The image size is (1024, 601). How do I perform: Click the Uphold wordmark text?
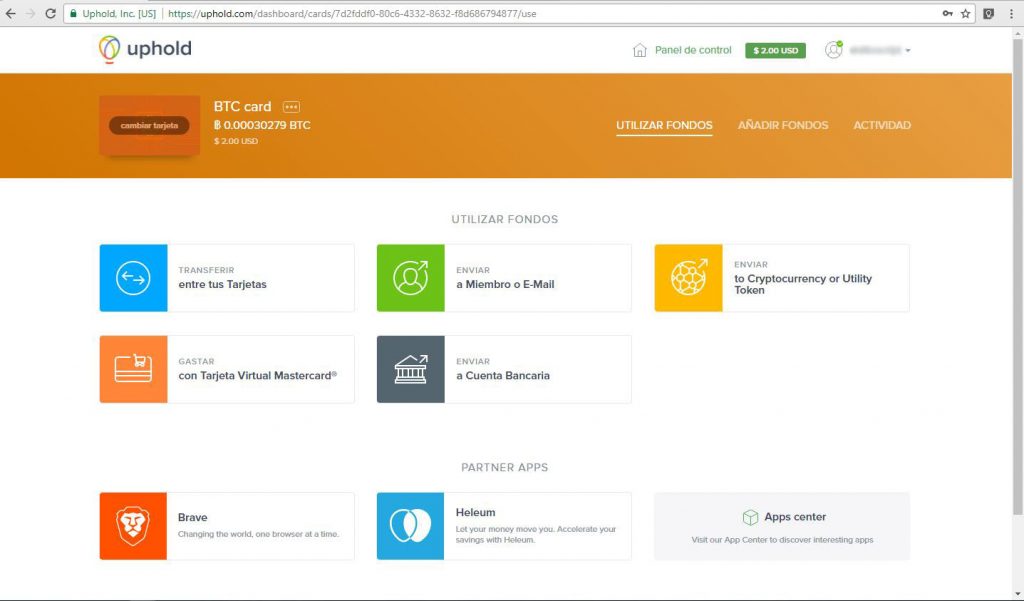(x=159, y=48)
